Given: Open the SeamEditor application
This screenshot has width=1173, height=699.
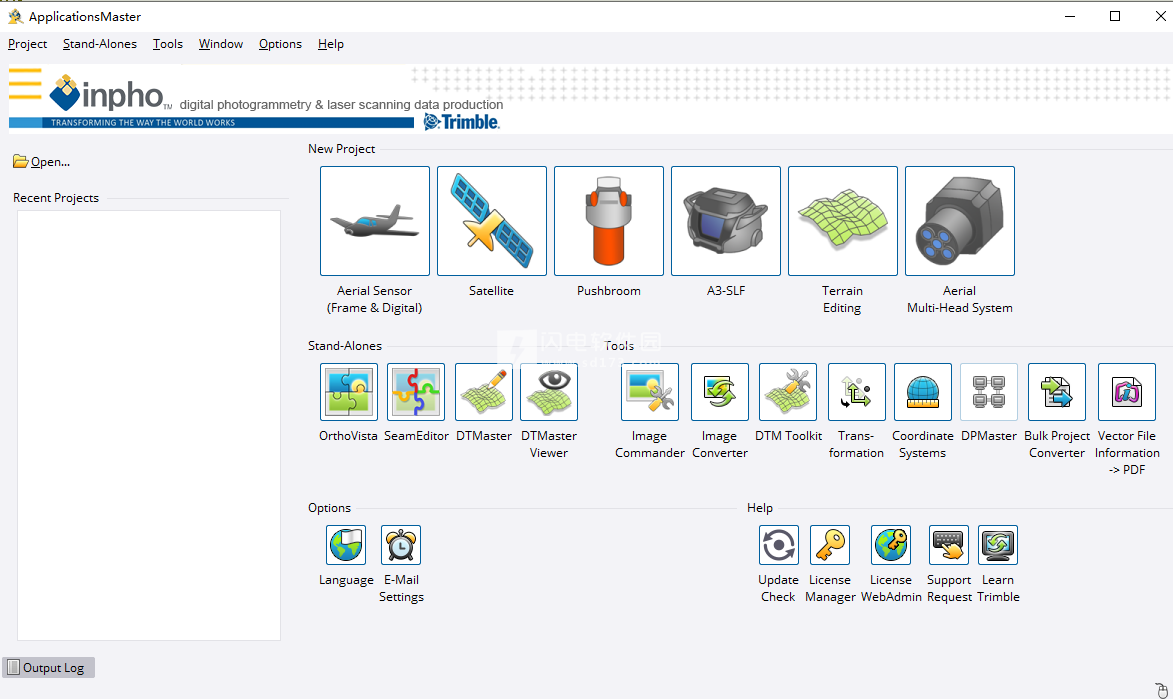Looking at the screenshot, I should coord(416,391).
